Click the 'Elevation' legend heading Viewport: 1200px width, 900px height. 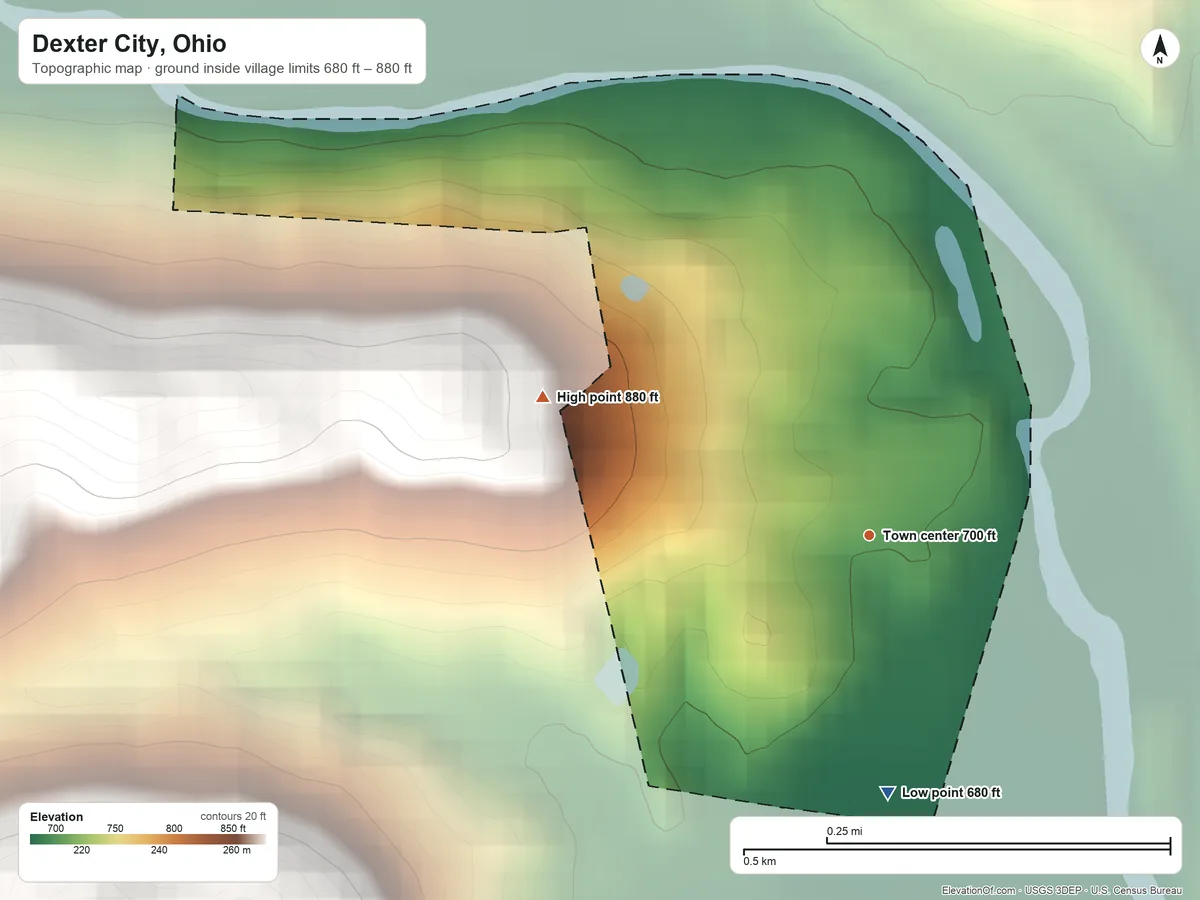57,817
